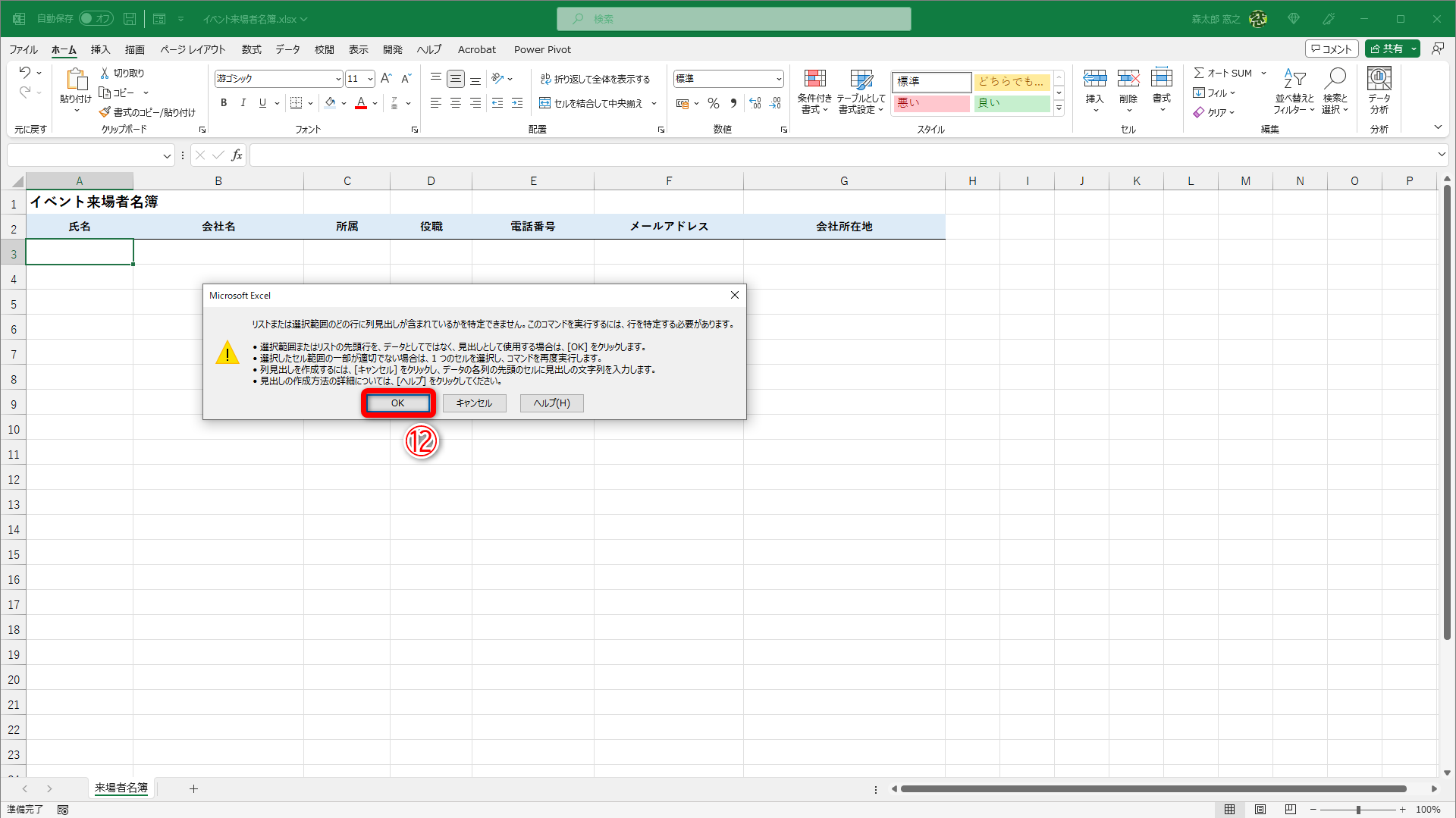Apply percent style format
1456x818 pixels.
(714, 103)
